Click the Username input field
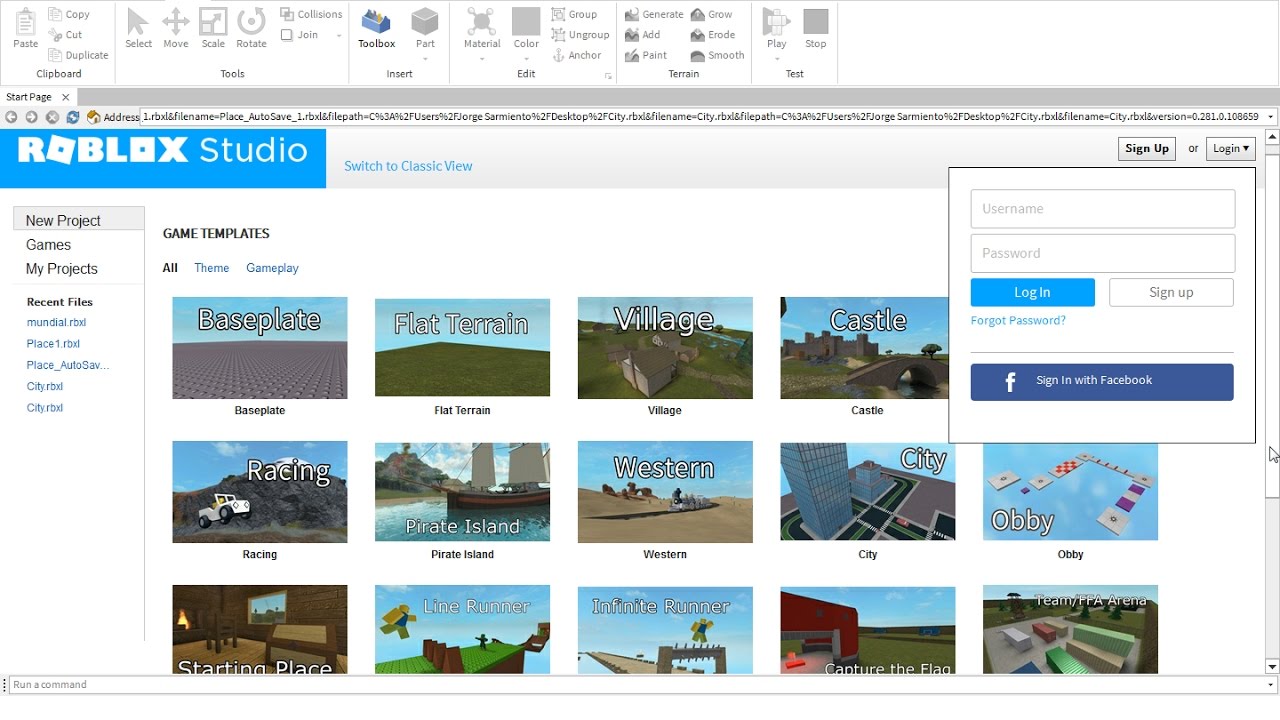 [x=1103, y=209]
